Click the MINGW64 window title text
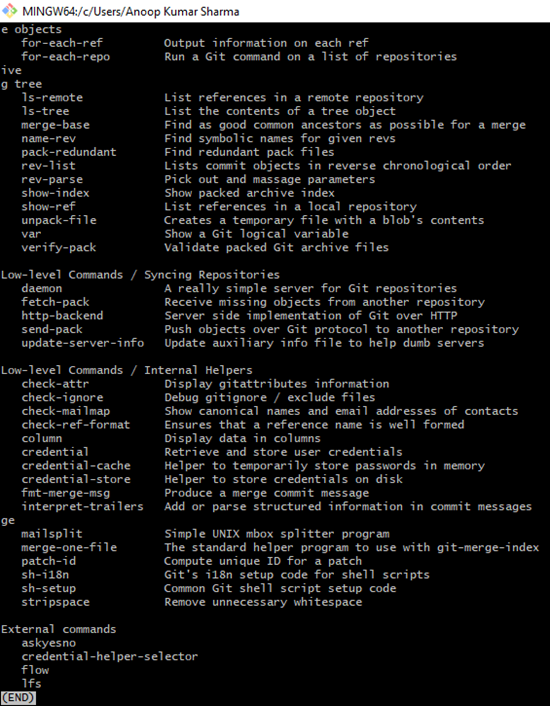Screen dimensions: 550x706 (x=131, y=11)
